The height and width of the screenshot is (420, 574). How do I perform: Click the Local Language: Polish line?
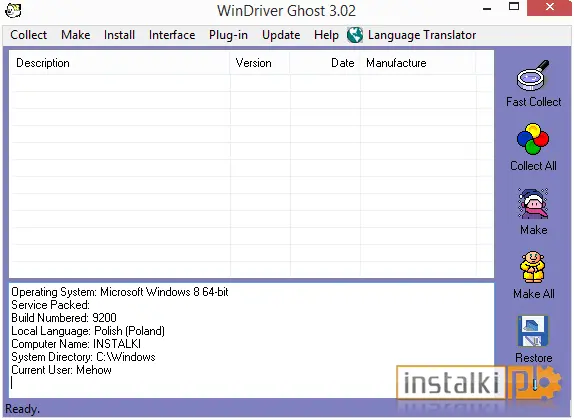(x=88, y=331)
